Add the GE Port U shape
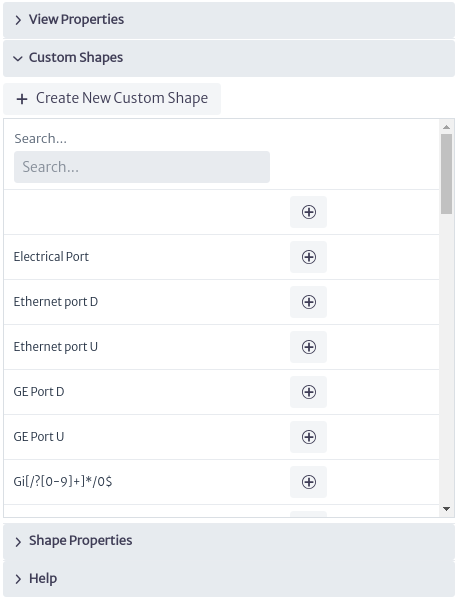Screen dimensions: 458x597 [308, 437]
